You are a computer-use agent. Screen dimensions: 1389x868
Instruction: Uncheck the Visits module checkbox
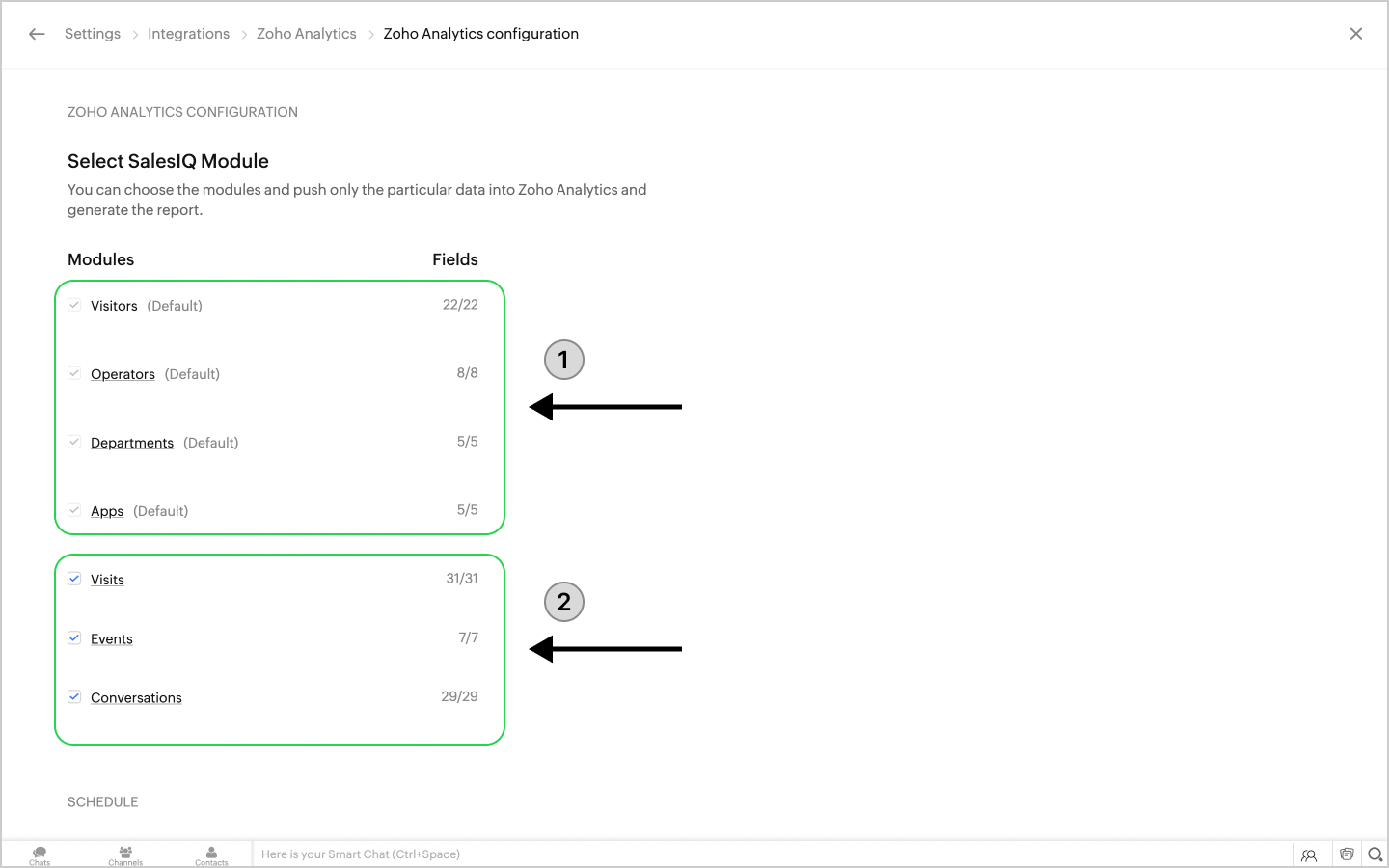click(x=74, y=579)
